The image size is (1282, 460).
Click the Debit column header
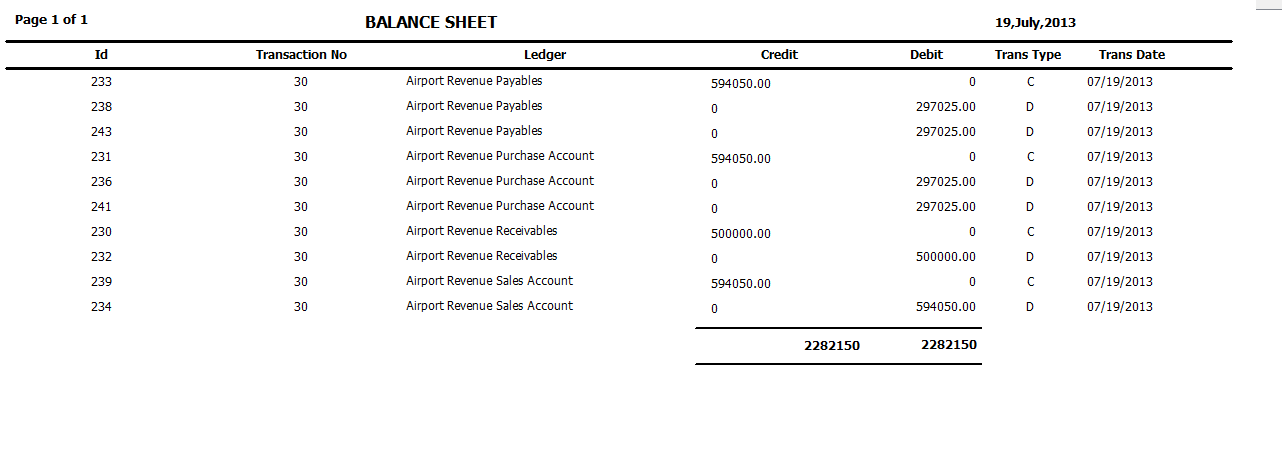coord(926,55)
